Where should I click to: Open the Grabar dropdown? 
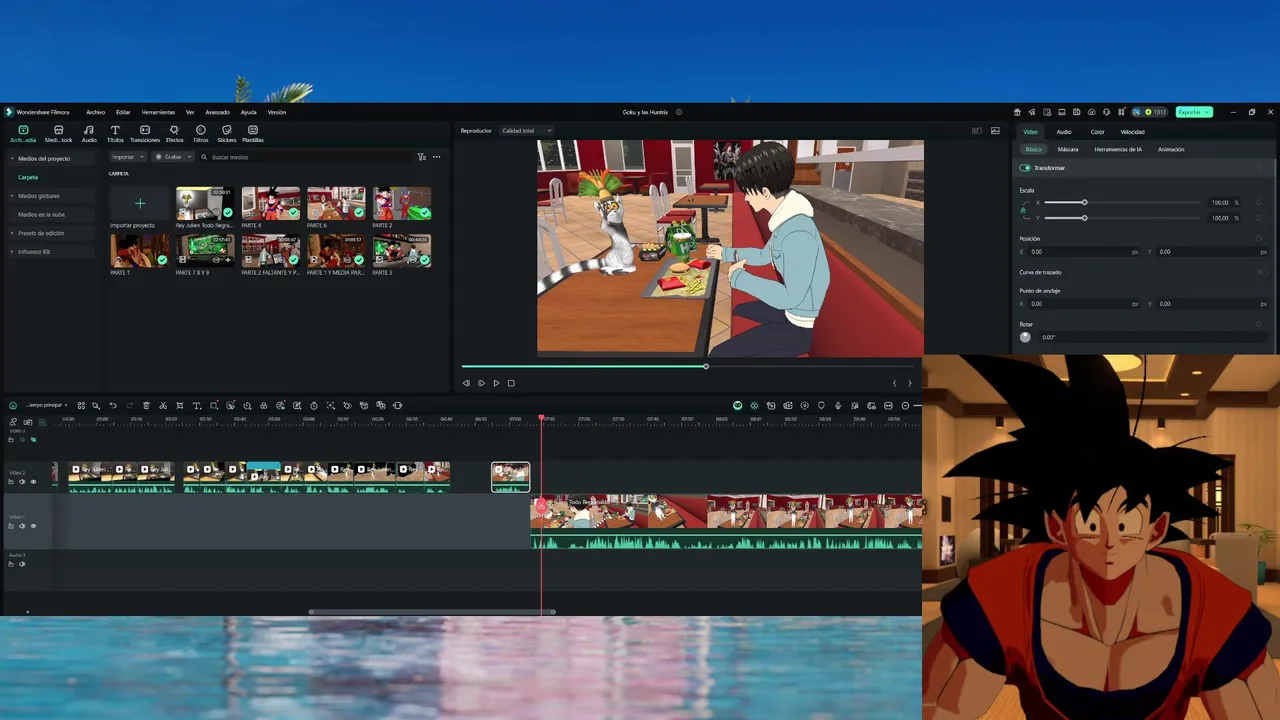tap(172, 157)
